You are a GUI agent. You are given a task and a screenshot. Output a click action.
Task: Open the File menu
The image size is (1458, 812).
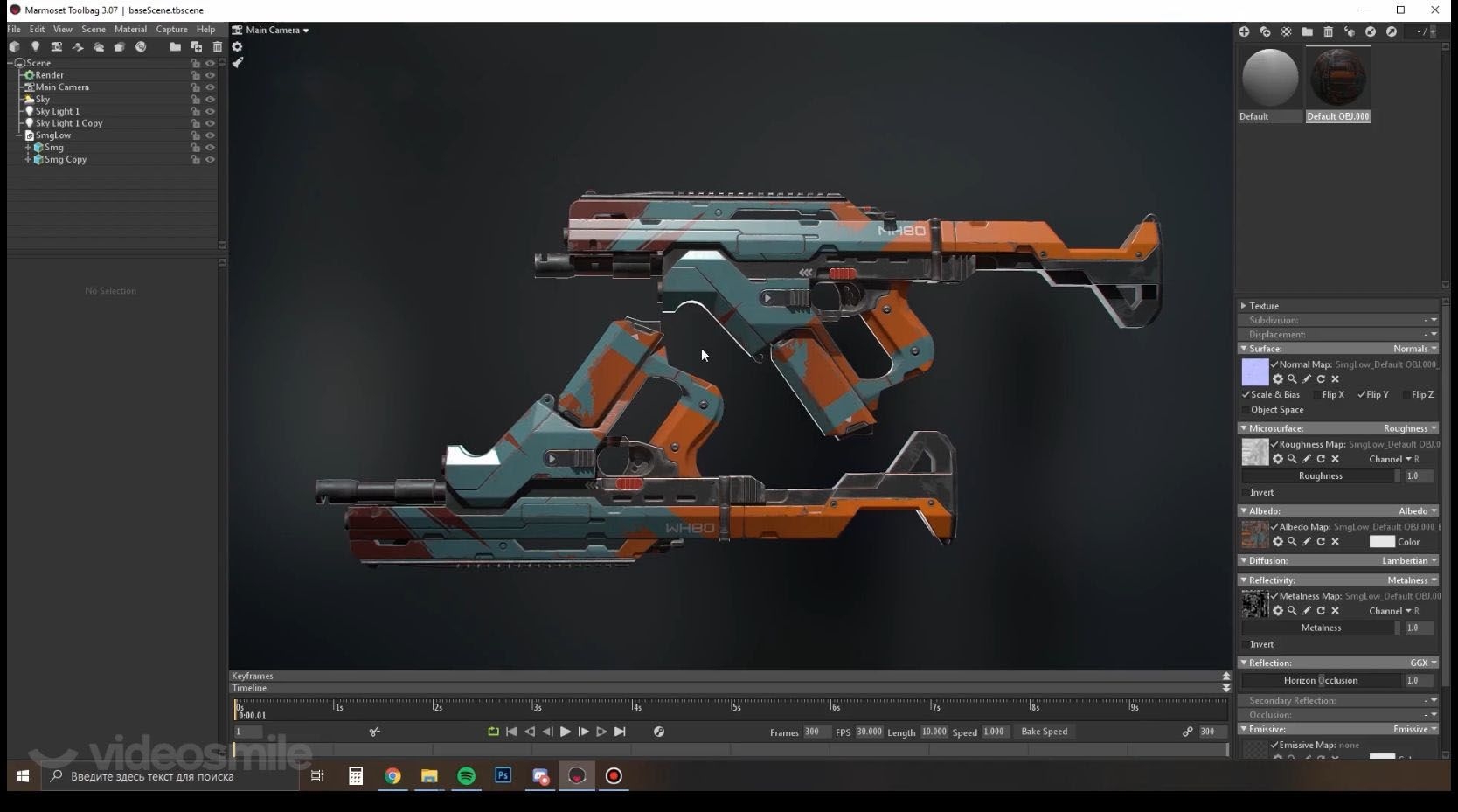click(x=14, y=30)
